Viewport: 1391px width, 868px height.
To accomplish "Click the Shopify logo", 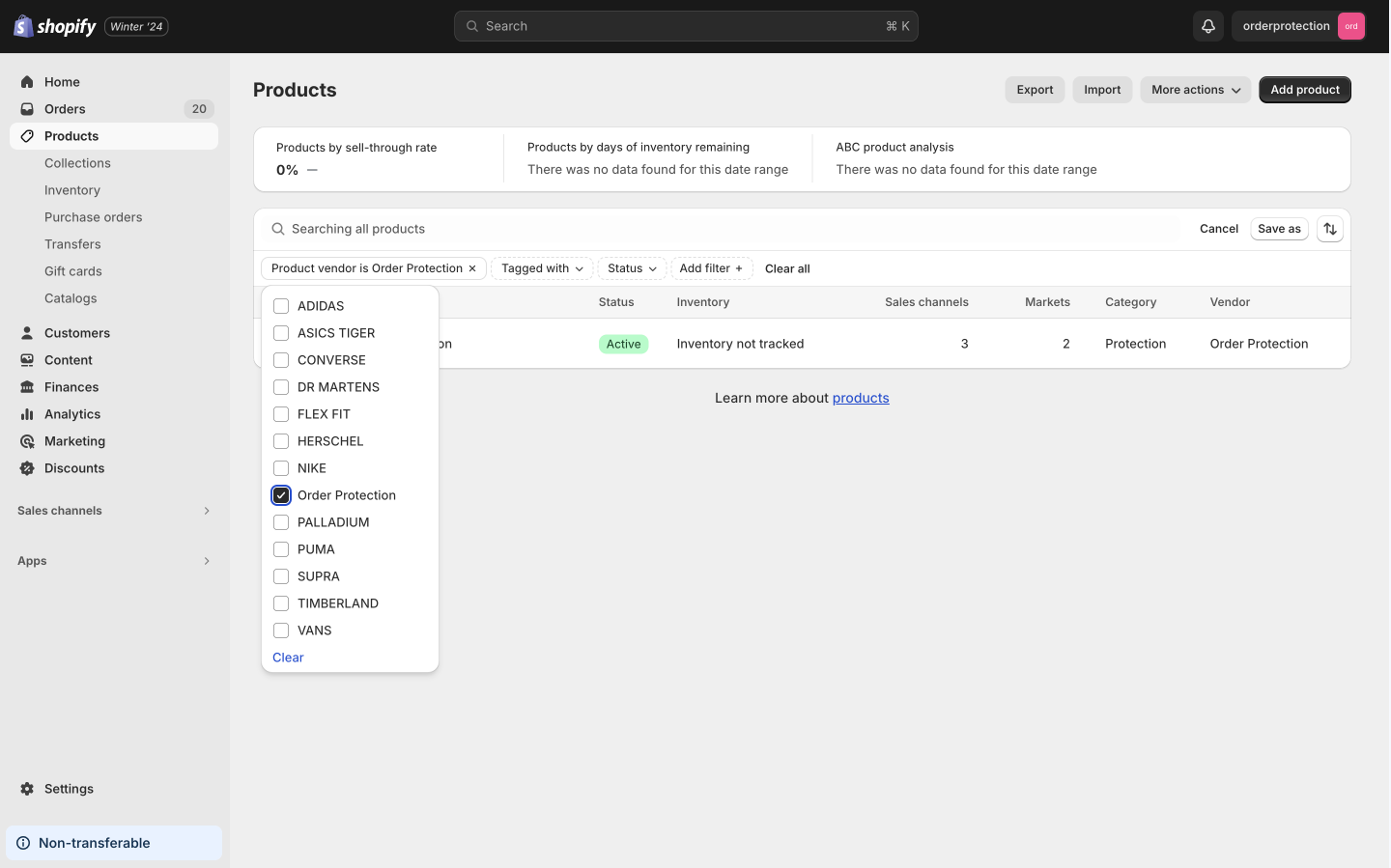I will coord(55,26).
